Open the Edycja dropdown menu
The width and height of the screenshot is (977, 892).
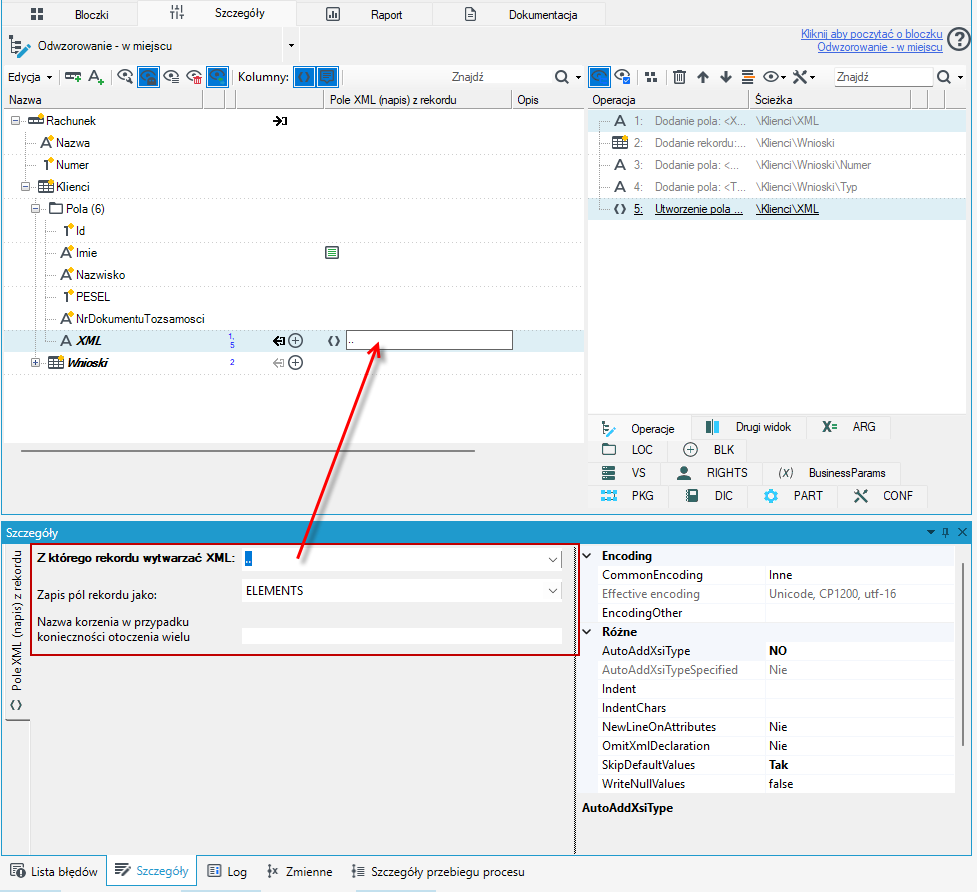point(30,77)
